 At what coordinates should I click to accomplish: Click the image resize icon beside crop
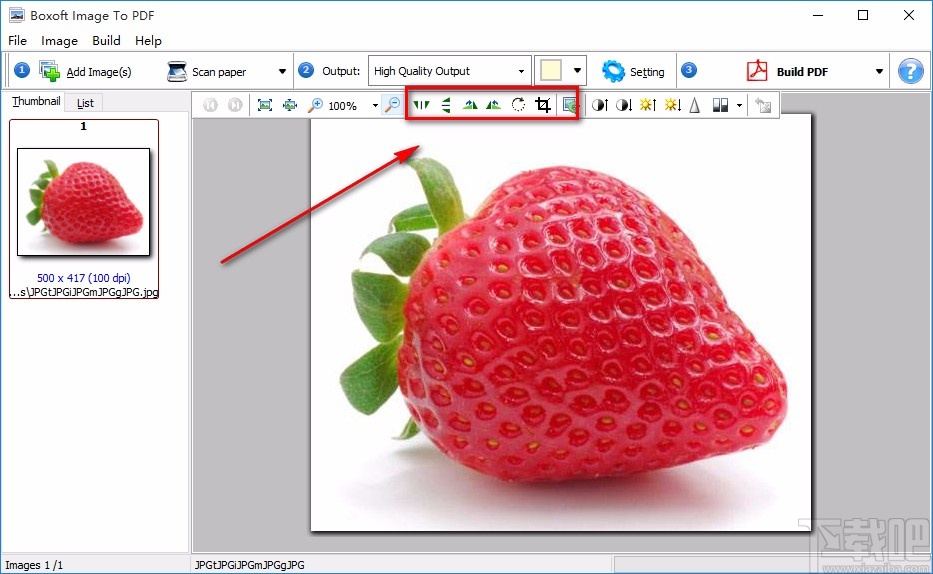click(569, 105)
